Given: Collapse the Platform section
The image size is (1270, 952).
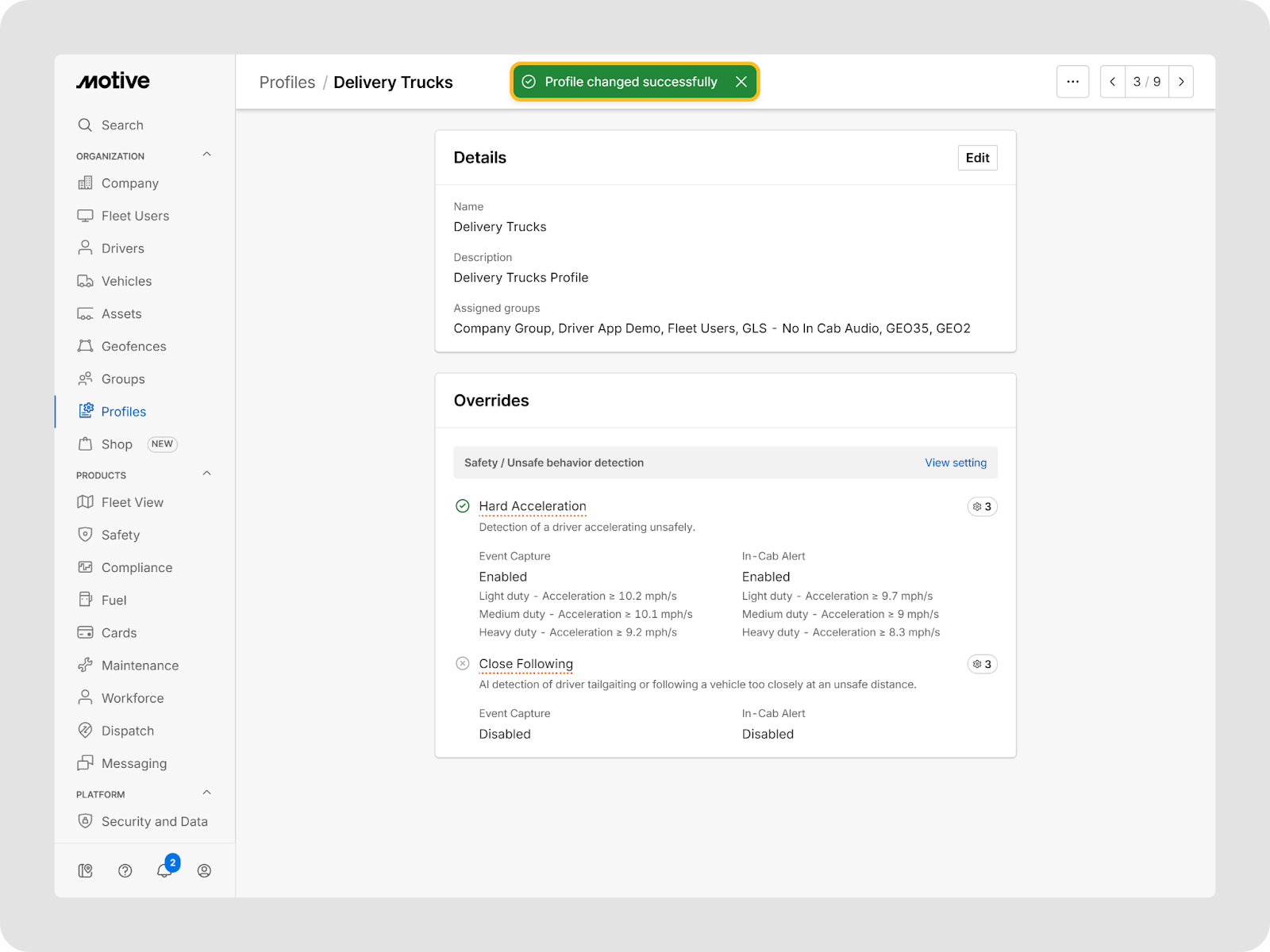Looking at the screenshot, I should point(206,793).
